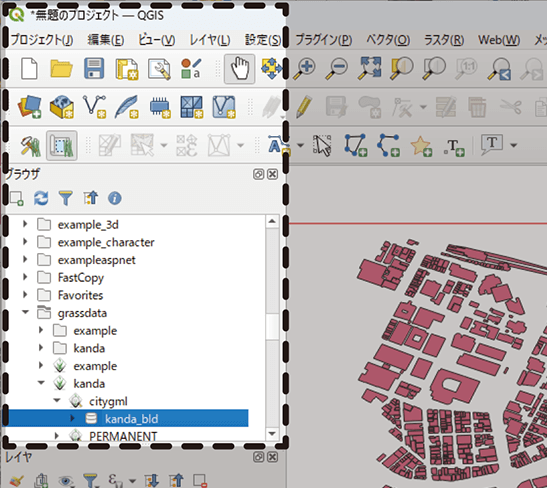Screen dimensions: 547x488
Task: Click the Open Project folder icon
Action: (x=61, y=69)
